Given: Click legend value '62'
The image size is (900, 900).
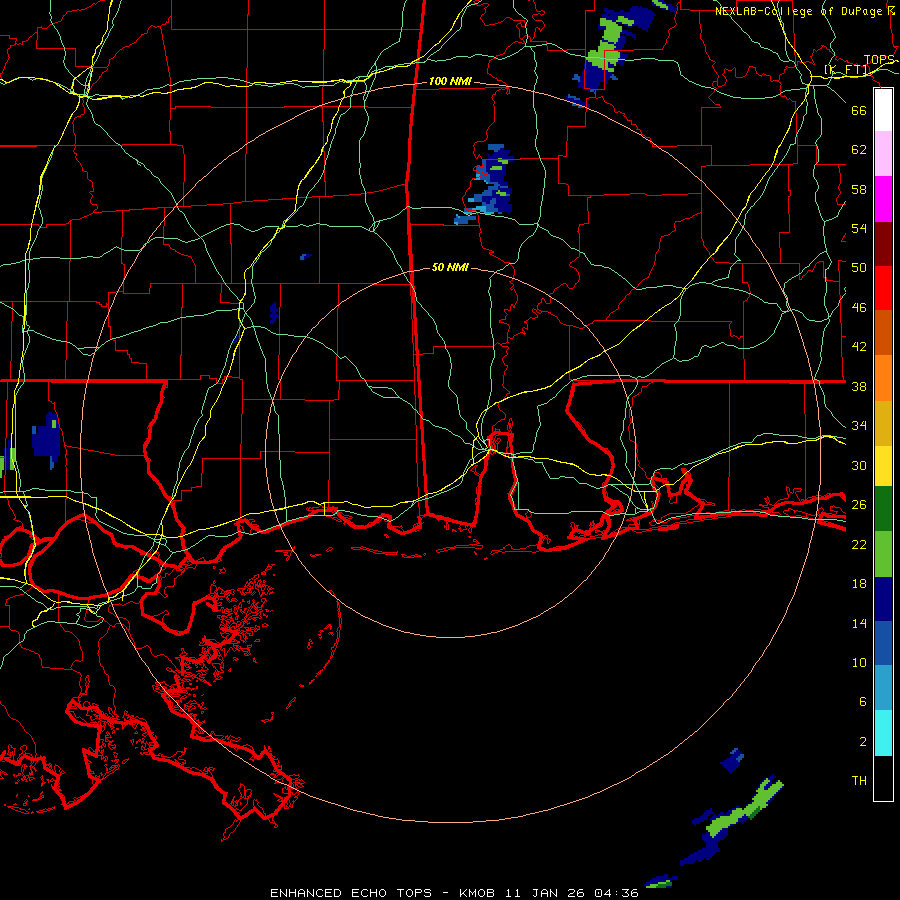Looking at the screenshot, I should point(859,150).
